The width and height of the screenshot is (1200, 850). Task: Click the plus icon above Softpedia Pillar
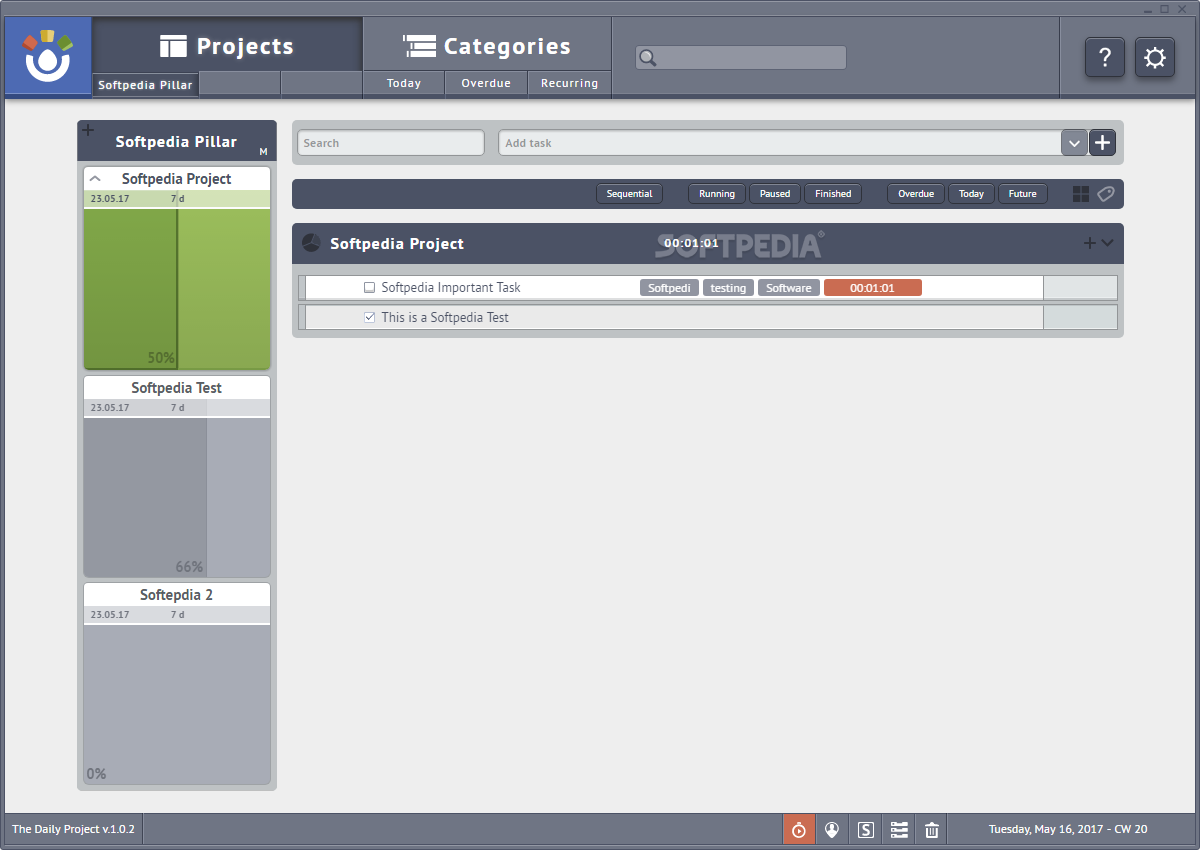(87, 130)
